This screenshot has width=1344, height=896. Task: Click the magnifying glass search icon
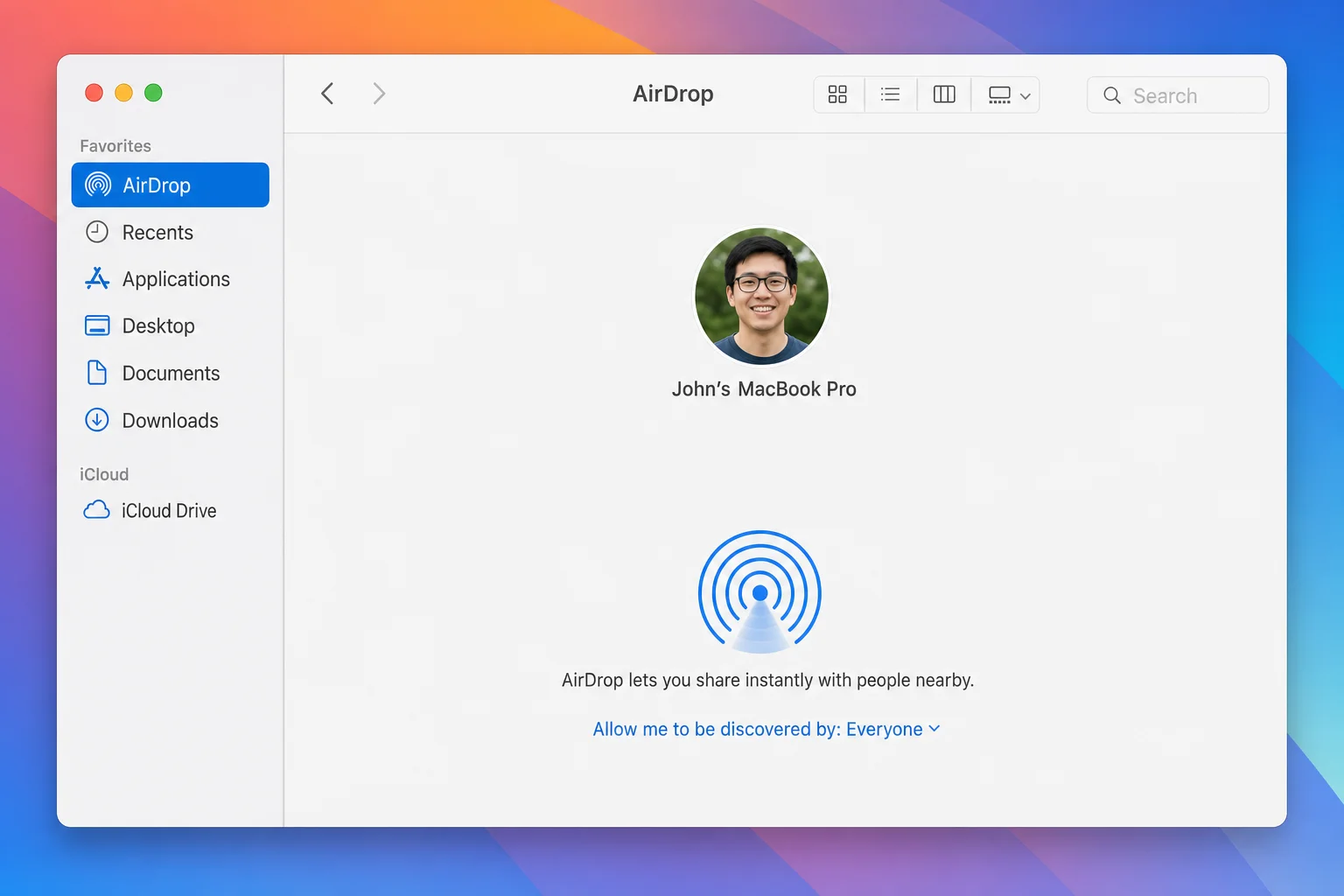coord(1112,95)
